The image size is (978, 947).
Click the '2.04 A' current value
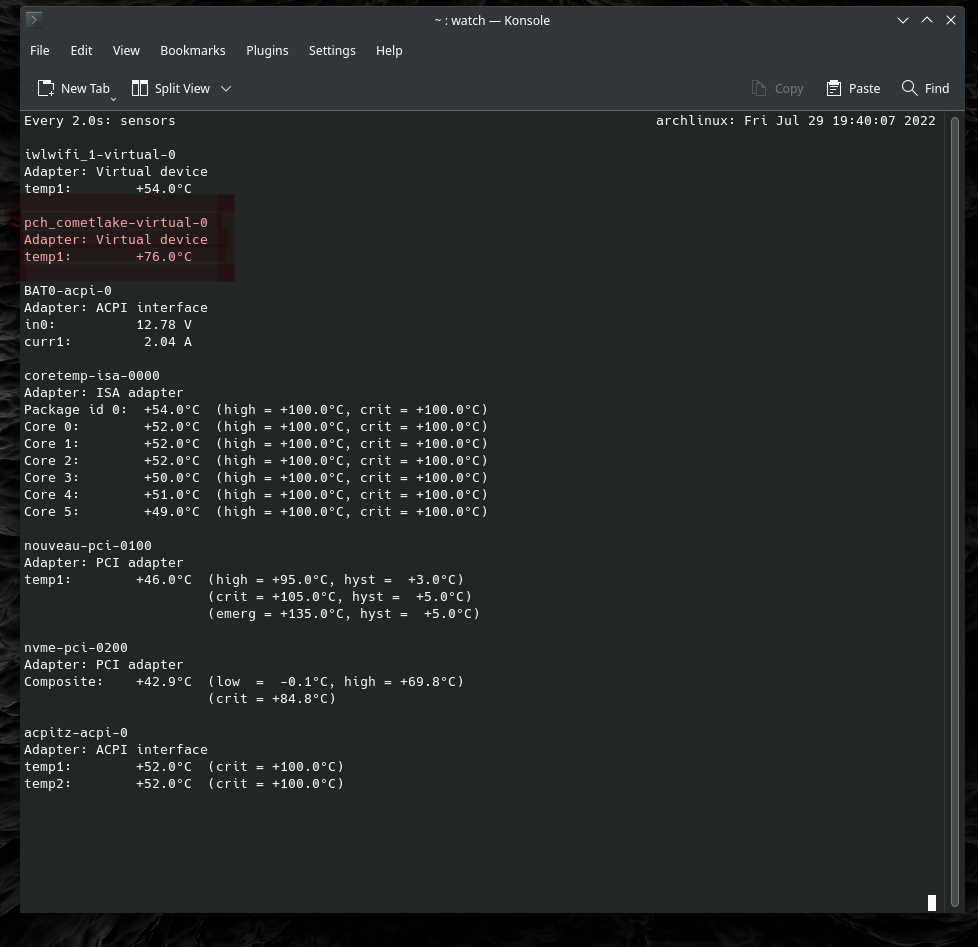click(168, 341)
